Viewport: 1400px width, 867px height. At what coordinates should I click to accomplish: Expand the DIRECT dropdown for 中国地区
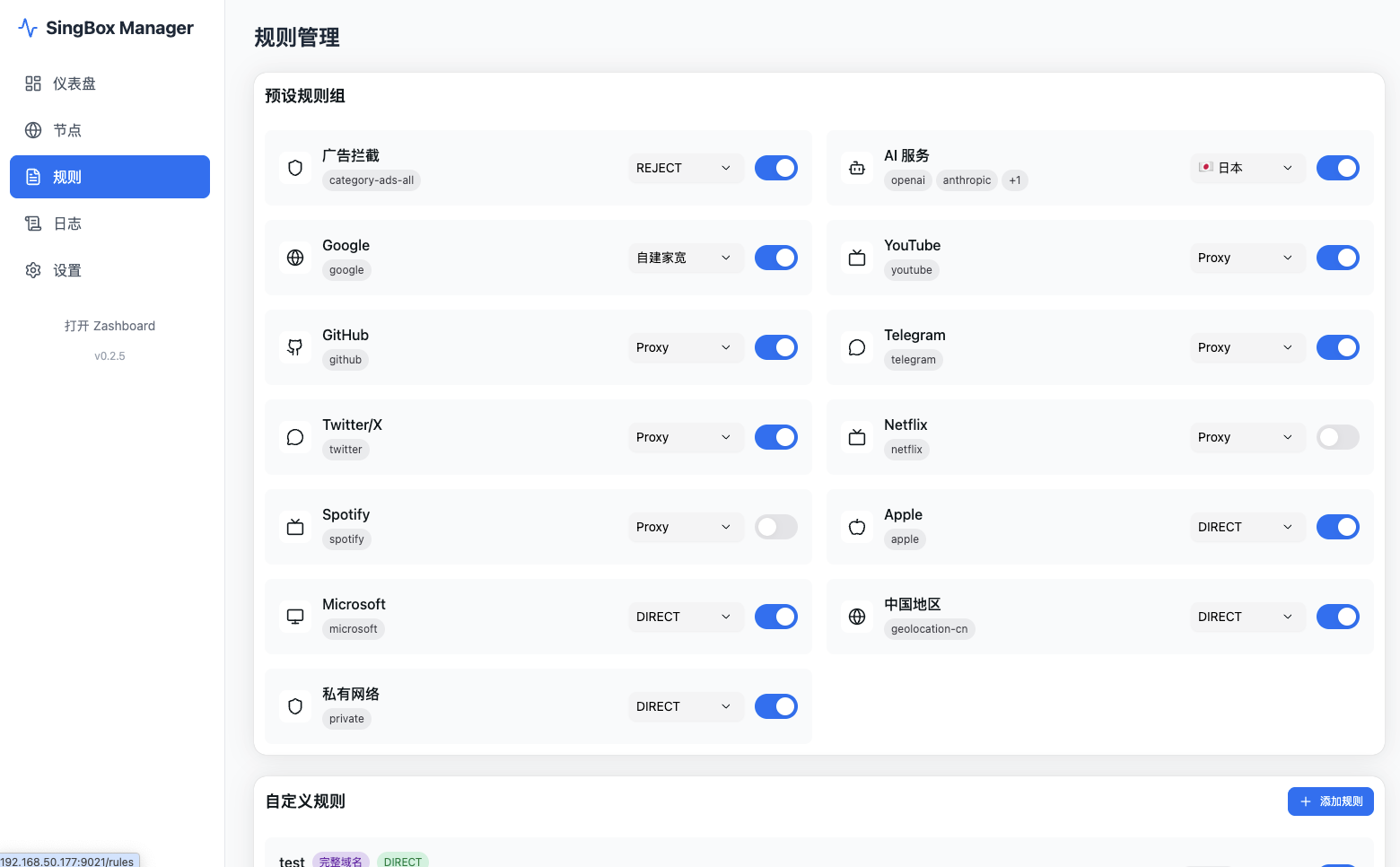(1248, 617)
